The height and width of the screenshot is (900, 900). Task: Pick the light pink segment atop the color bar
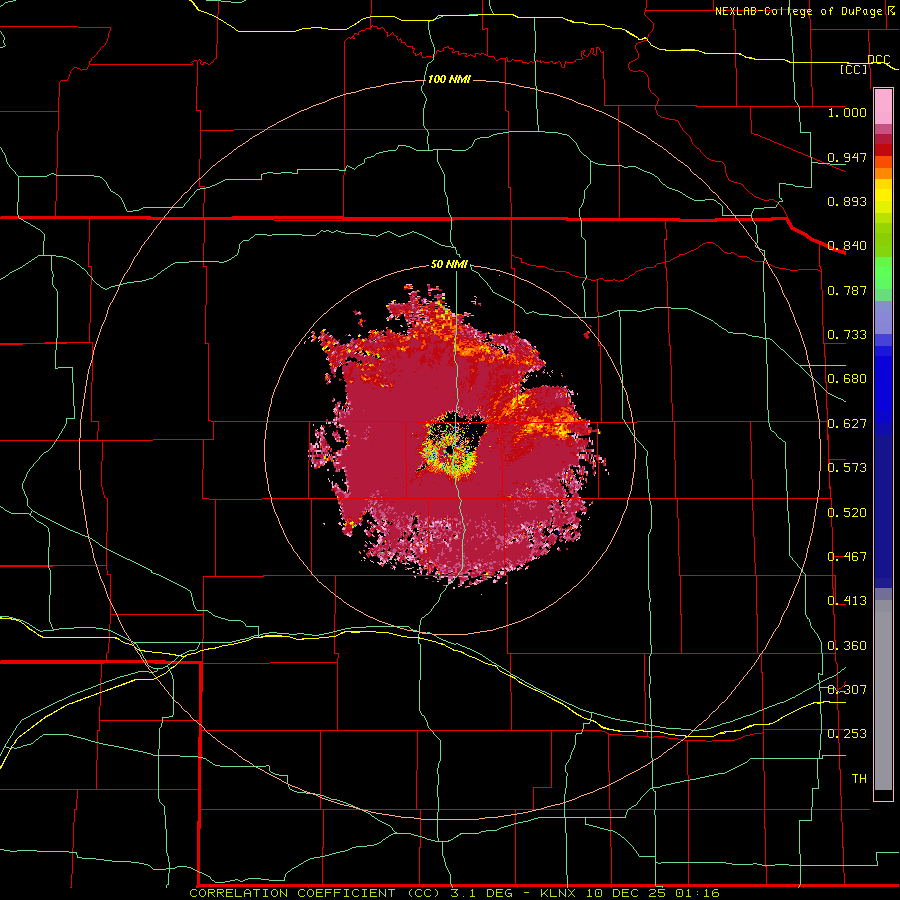click(883, 106)
